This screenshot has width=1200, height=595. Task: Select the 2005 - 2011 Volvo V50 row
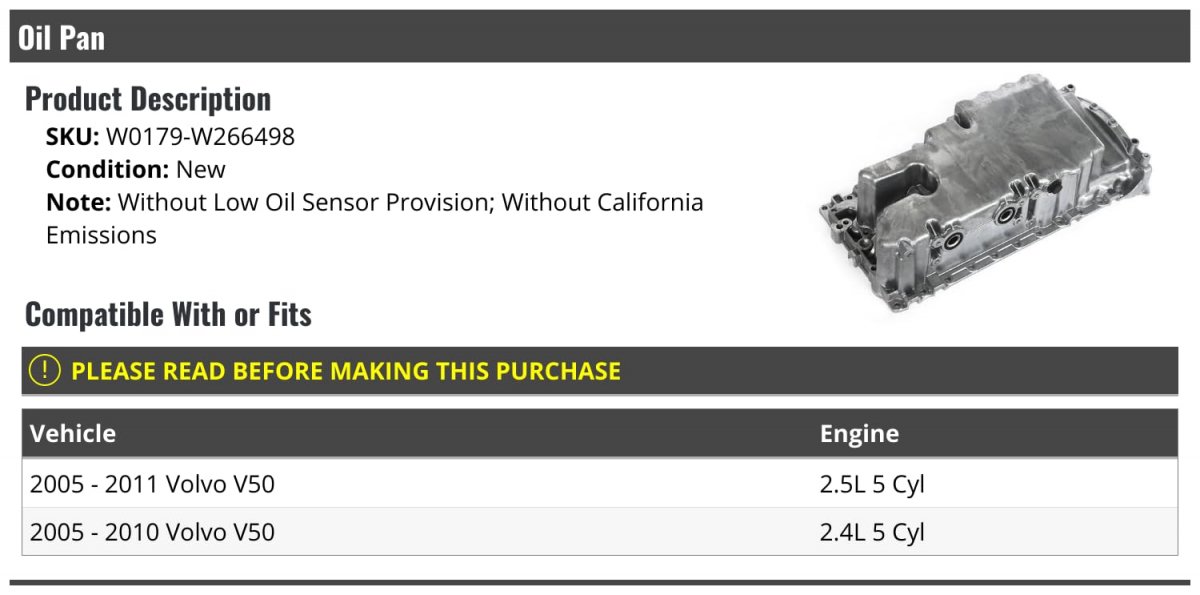[600, 484]
